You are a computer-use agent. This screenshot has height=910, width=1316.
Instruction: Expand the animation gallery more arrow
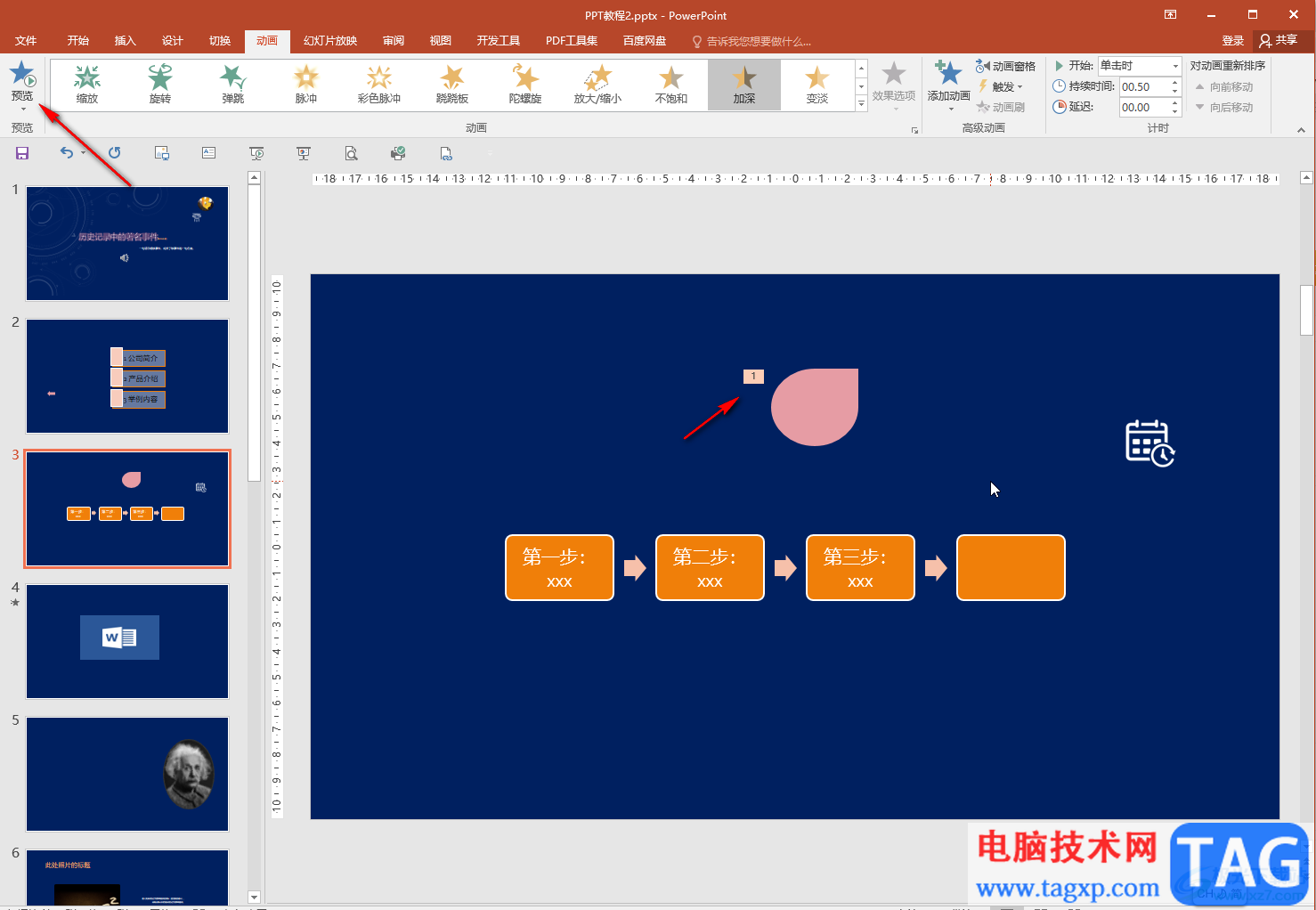861,104
